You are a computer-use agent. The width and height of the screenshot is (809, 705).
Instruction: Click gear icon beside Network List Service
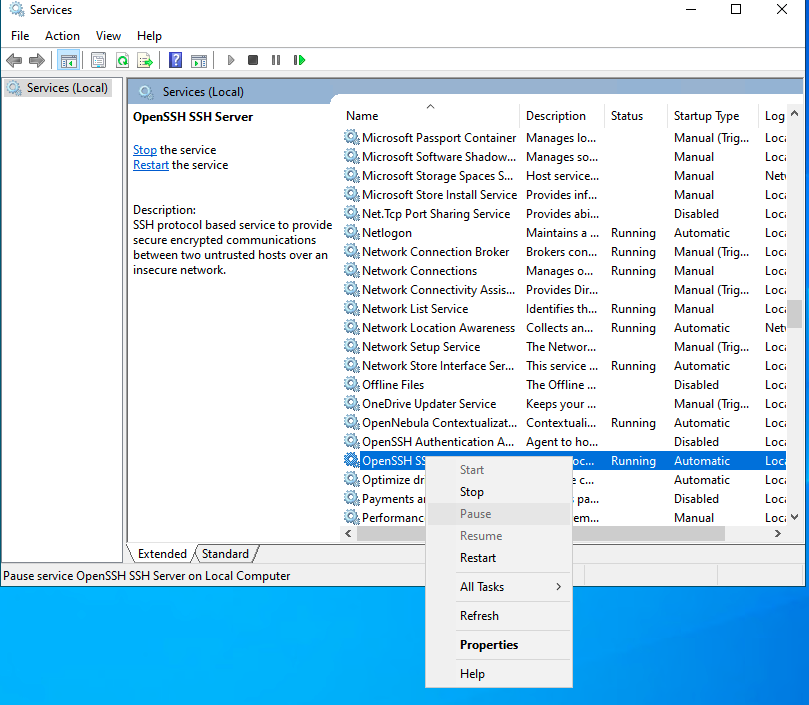click(351, 308)
